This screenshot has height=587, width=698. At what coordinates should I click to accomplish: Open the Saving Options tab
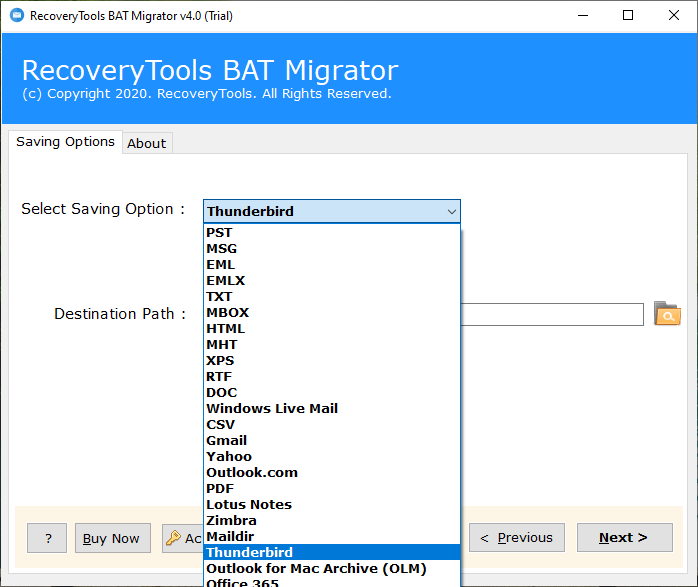coord(65,142)
